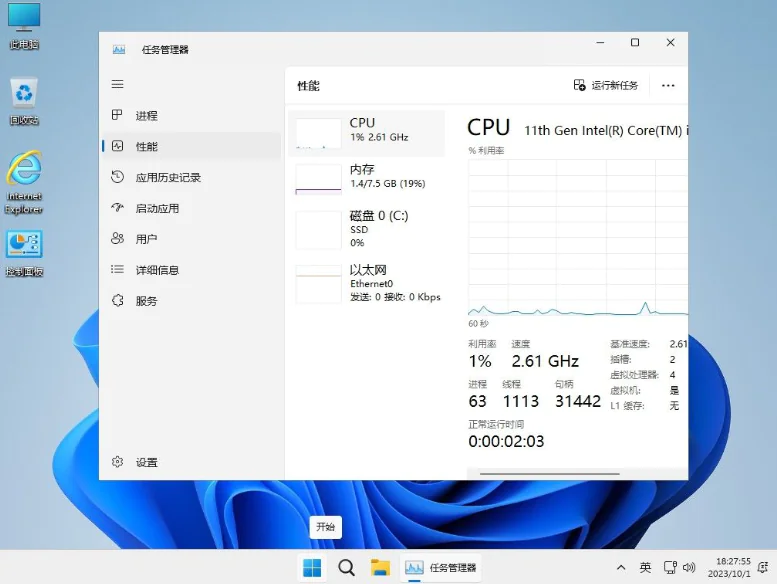Select the Internet Explorer desktop icon

24,183
